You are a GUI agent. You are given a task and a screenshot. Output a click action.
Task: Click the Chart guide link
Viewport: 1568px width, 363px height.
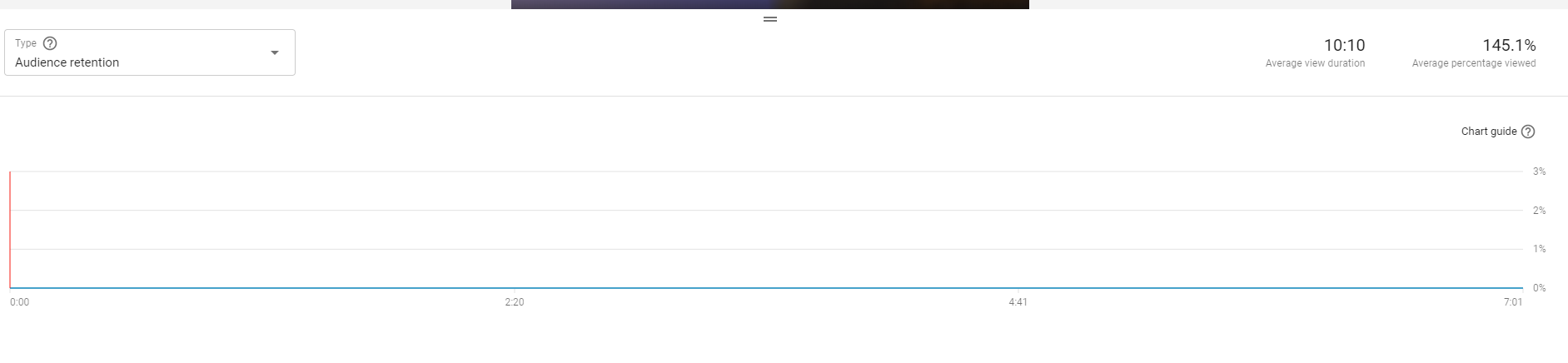coord(1489,132)
